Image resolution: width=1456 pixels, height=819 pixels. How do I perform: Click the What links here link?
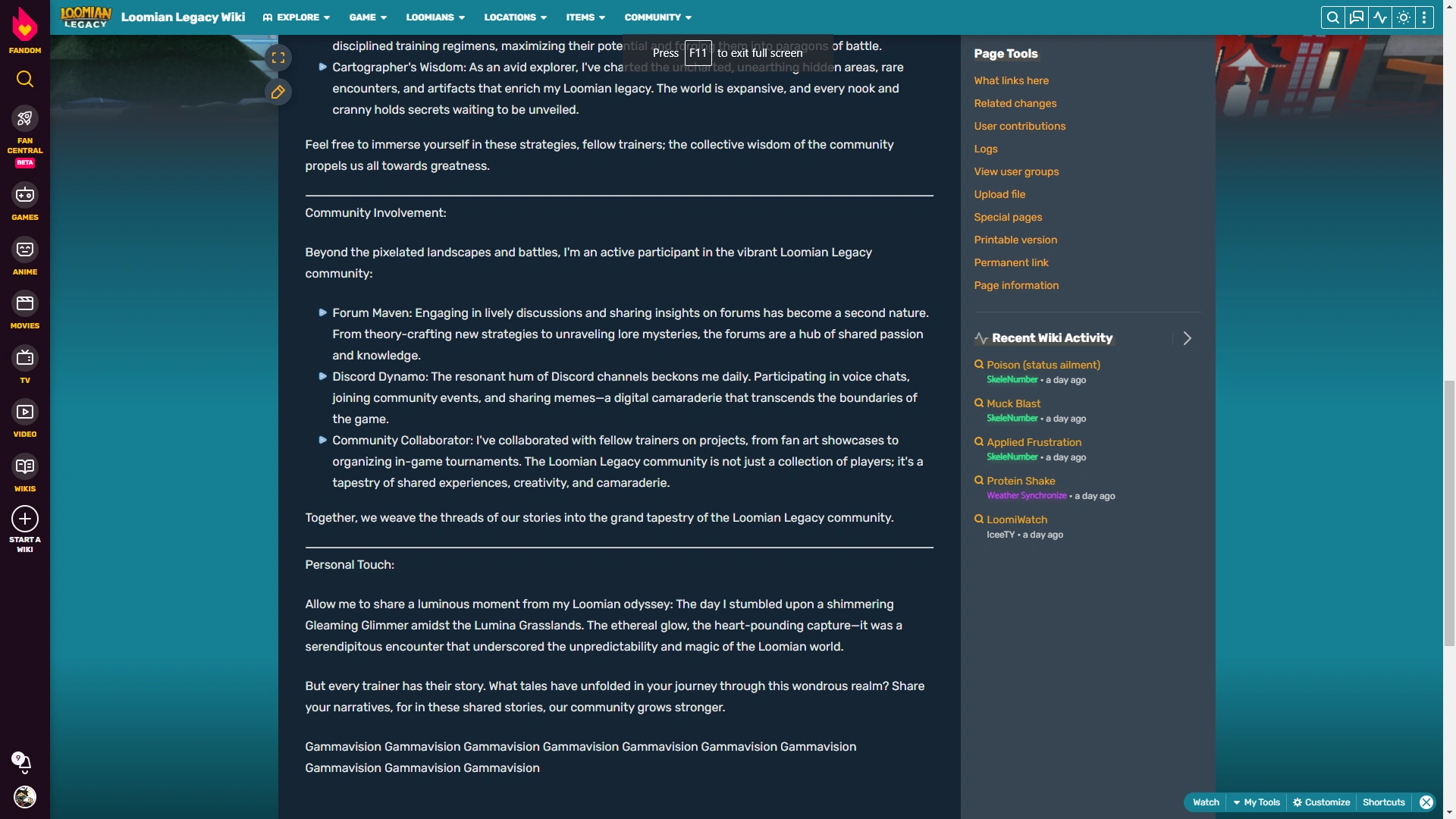(1011, 80)
